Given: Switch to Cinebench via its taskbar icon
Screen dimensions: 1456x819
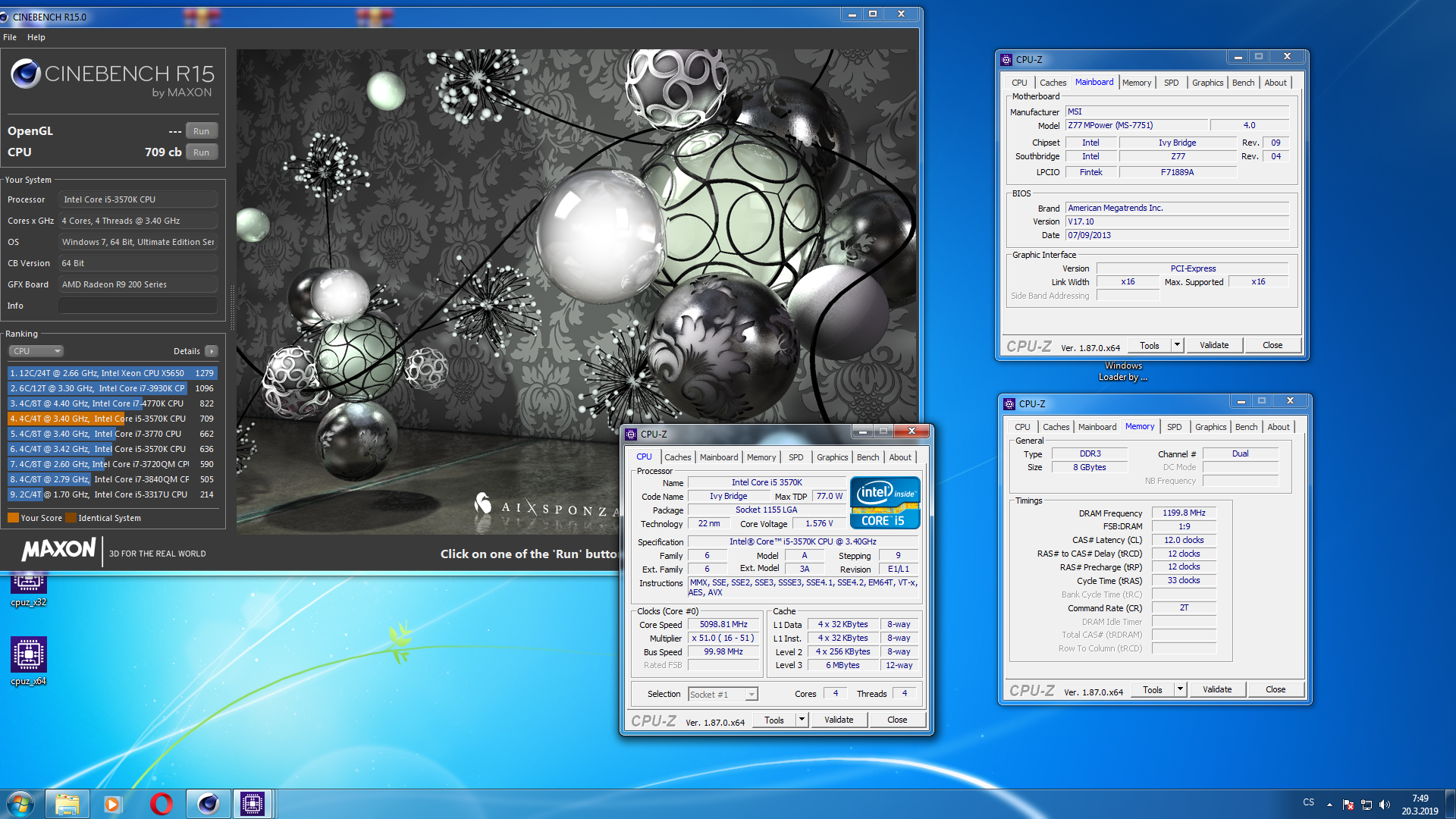Looking at the screenshot, I should point(208,804).
